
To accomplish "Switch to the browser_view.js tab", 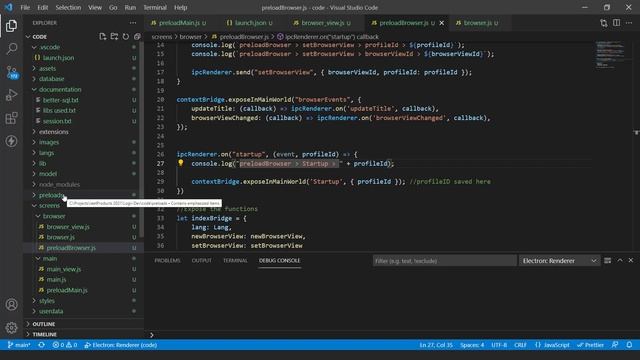I will click(322, 23).
